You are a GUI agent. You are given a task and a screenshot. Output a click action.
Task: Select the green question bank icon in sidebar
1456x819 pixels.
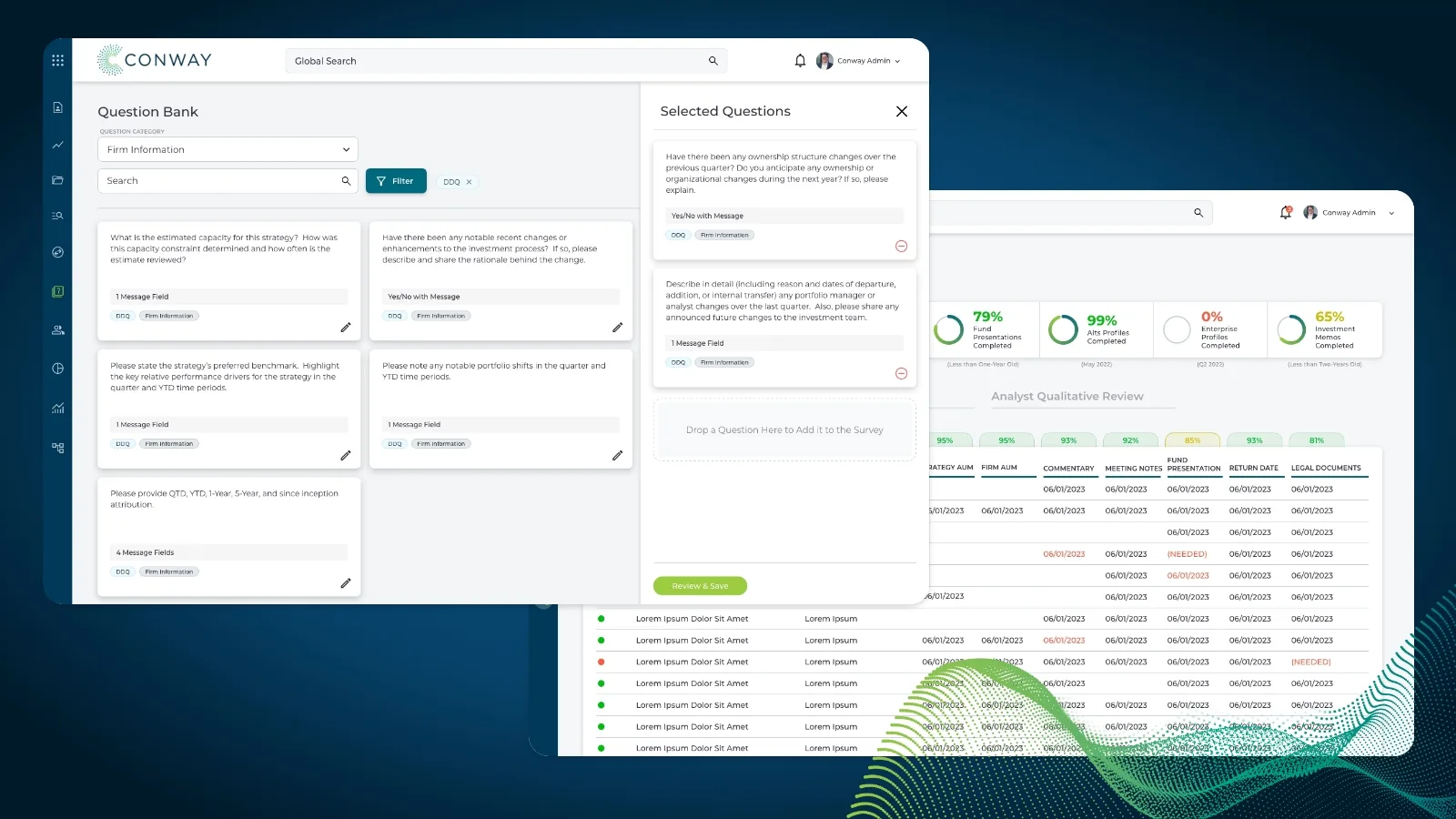pos(57,291)
